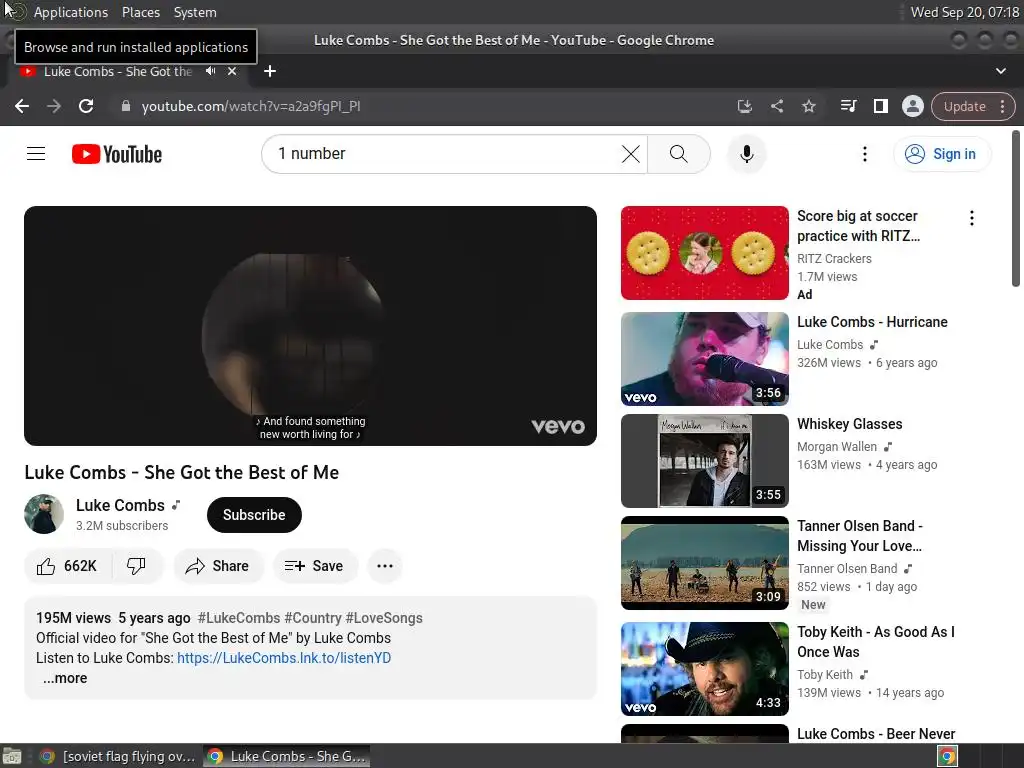The width and height of the screenshot is (1024, 768).
Task: Open Whiskey Glasses video thumbnail
Action: point(705,460)
